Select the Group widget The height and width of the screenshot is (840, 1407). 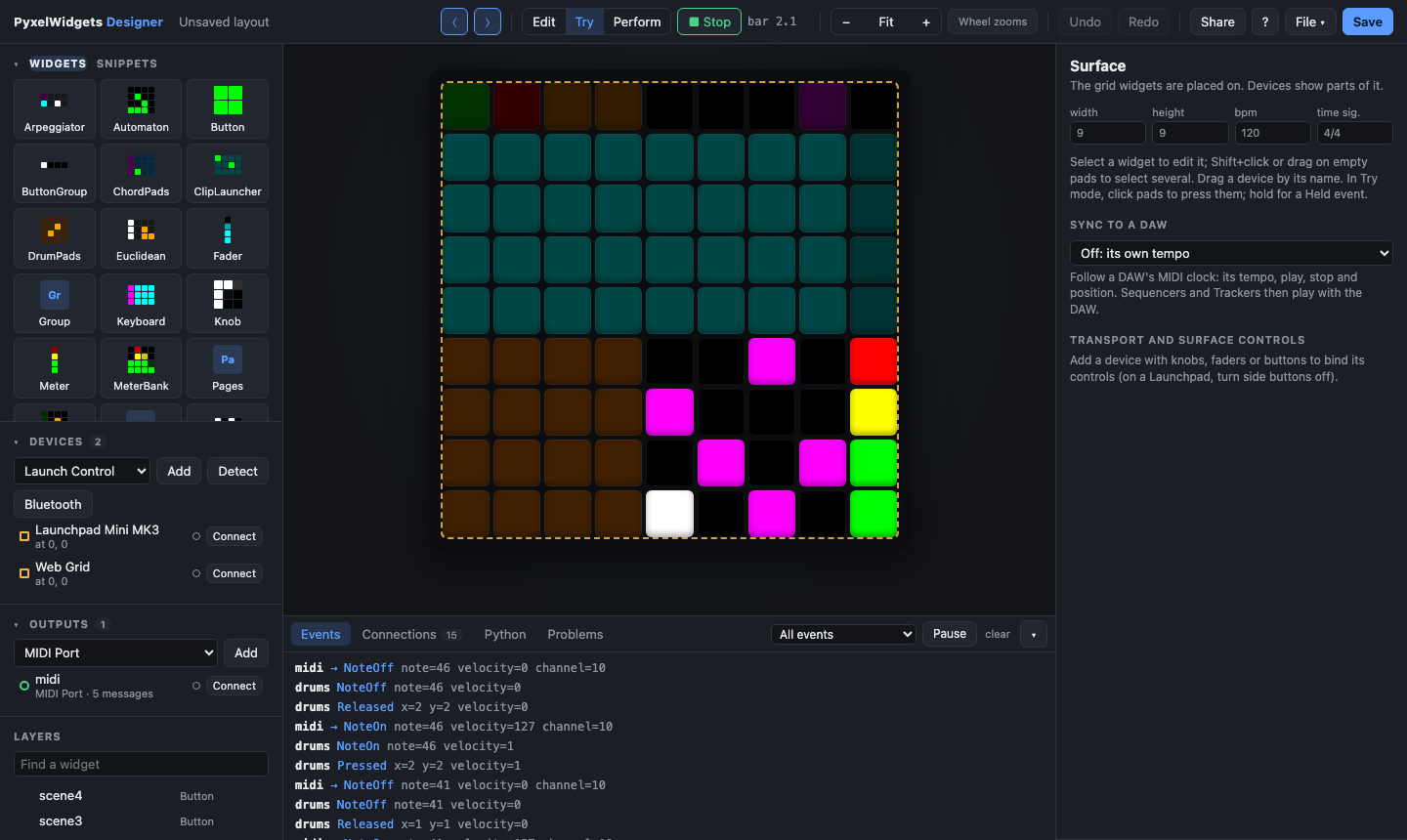coord(55,303)
